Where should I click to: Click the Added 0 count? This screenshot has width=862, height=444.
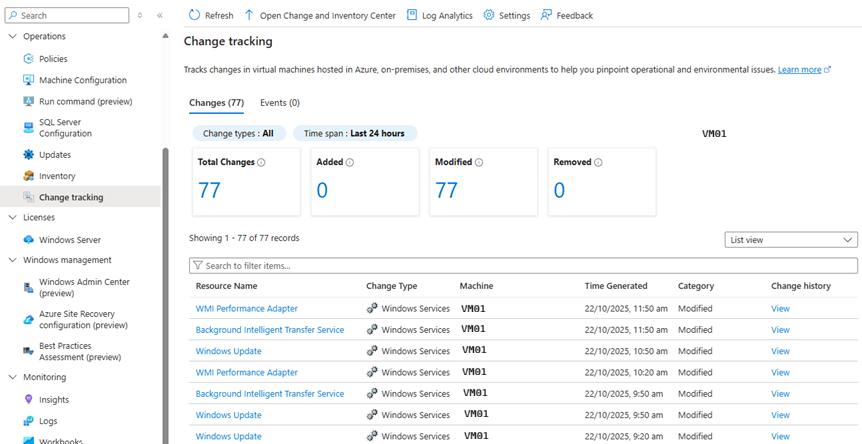click(322, 191)
